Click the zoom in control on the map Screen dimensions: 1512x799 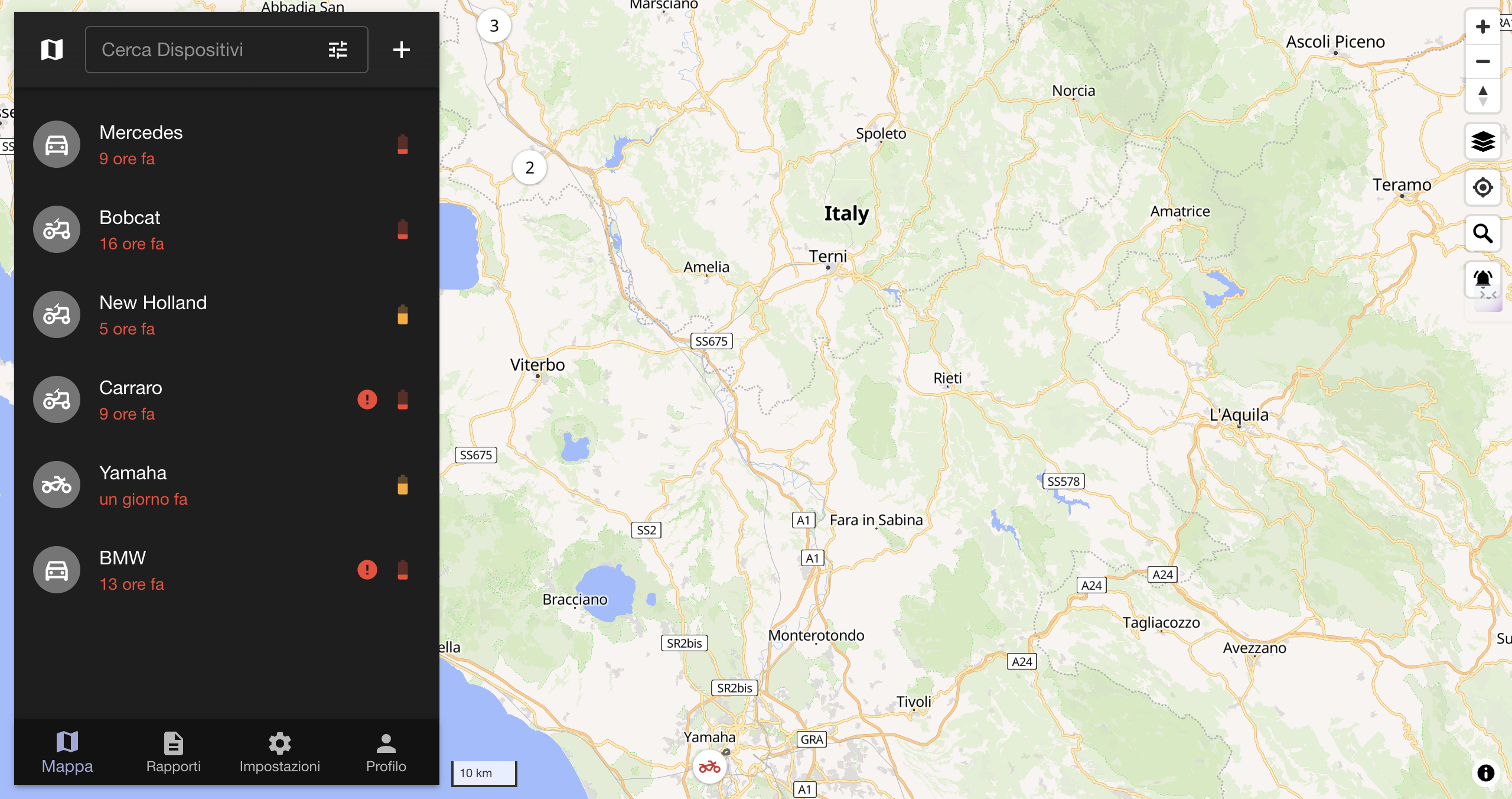pyautogui.click(x=1484, y=27)
